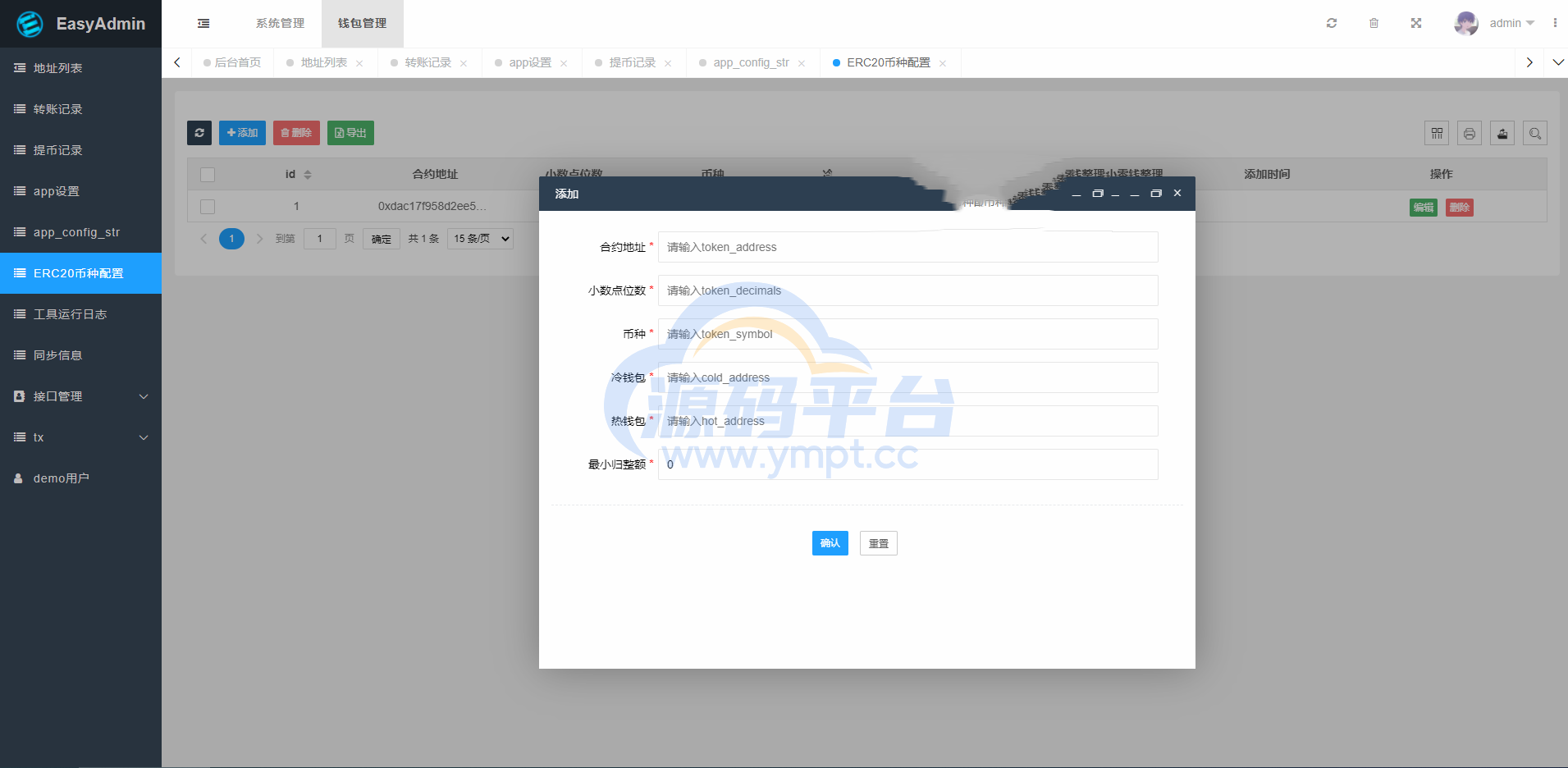Click the jump-to-page number input
This screenshot has height=768, width=1568.
point(320,239)
